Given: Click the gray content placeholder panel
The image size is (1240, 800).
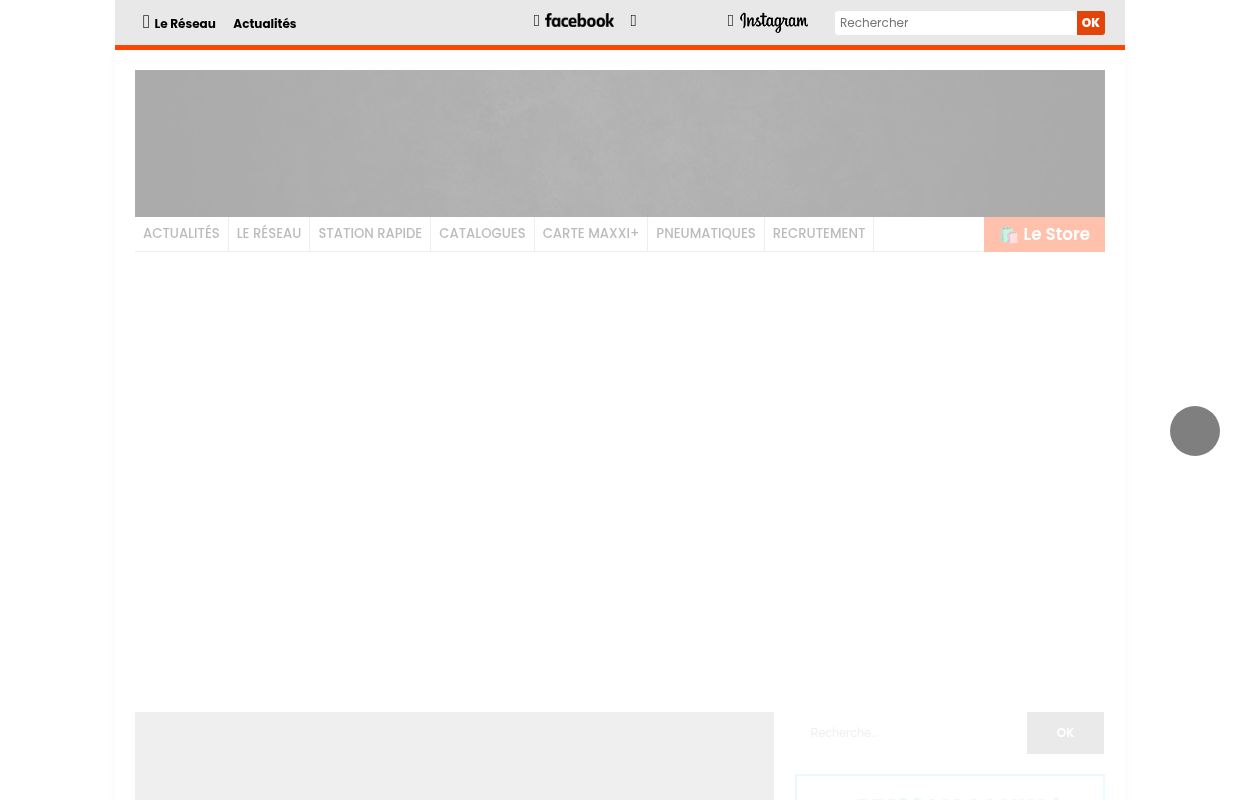Looking at the screenshot, I should click(454, 756).
